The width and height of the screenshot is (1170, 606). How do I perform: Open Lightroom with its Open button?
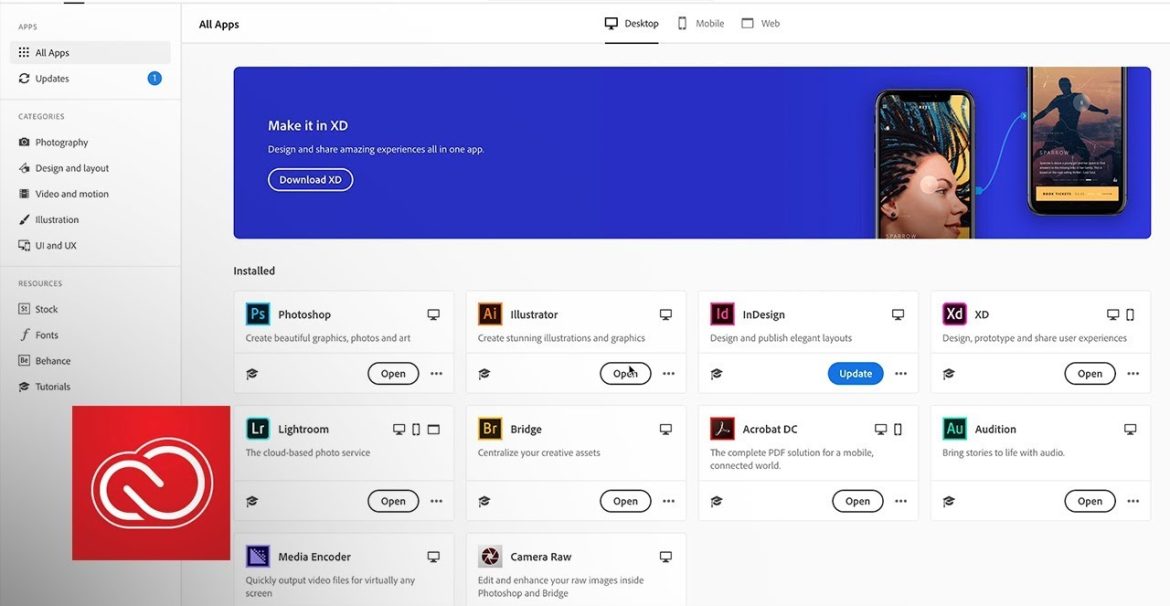(393, 502)
